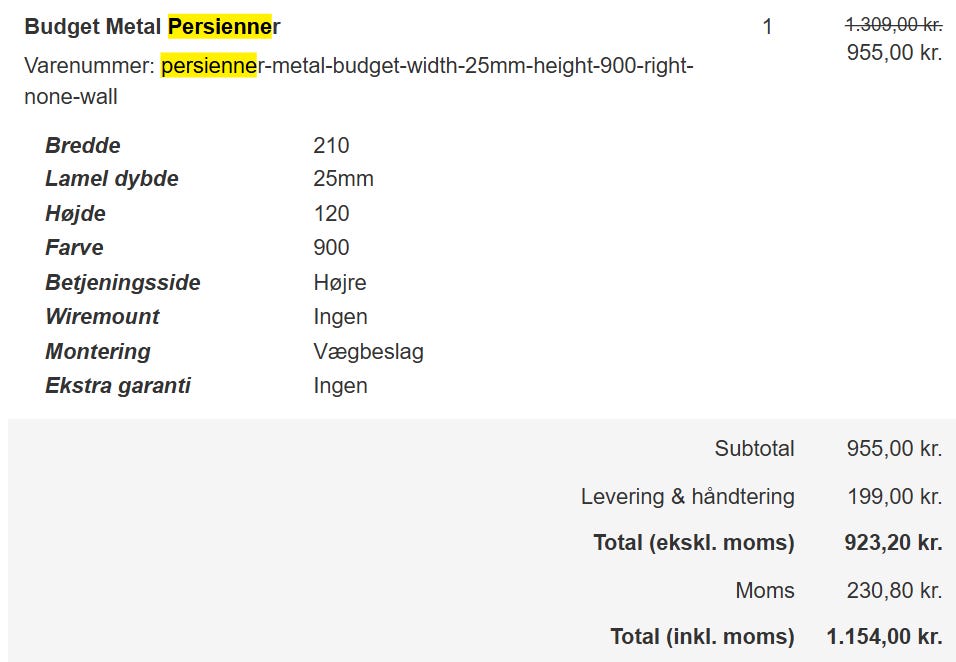This screenshot has width=956, height=662.
Task: Click the Subtotal label
Action: click(x=754, y=449)
